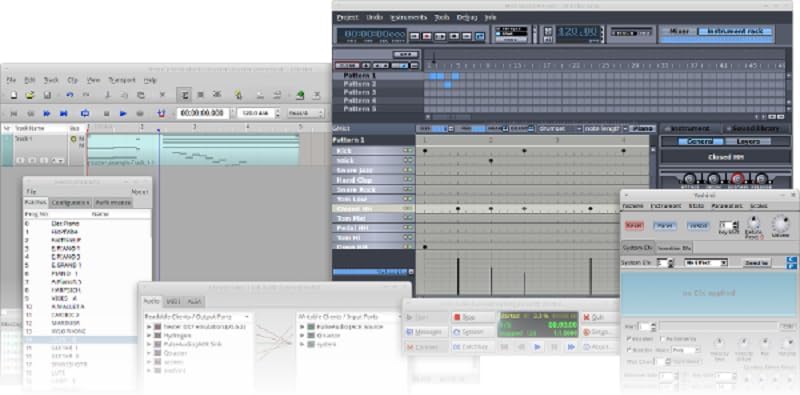Open the Transport menu in Qtractor
This screenshot has height=395, width=800.
[122, 80]
